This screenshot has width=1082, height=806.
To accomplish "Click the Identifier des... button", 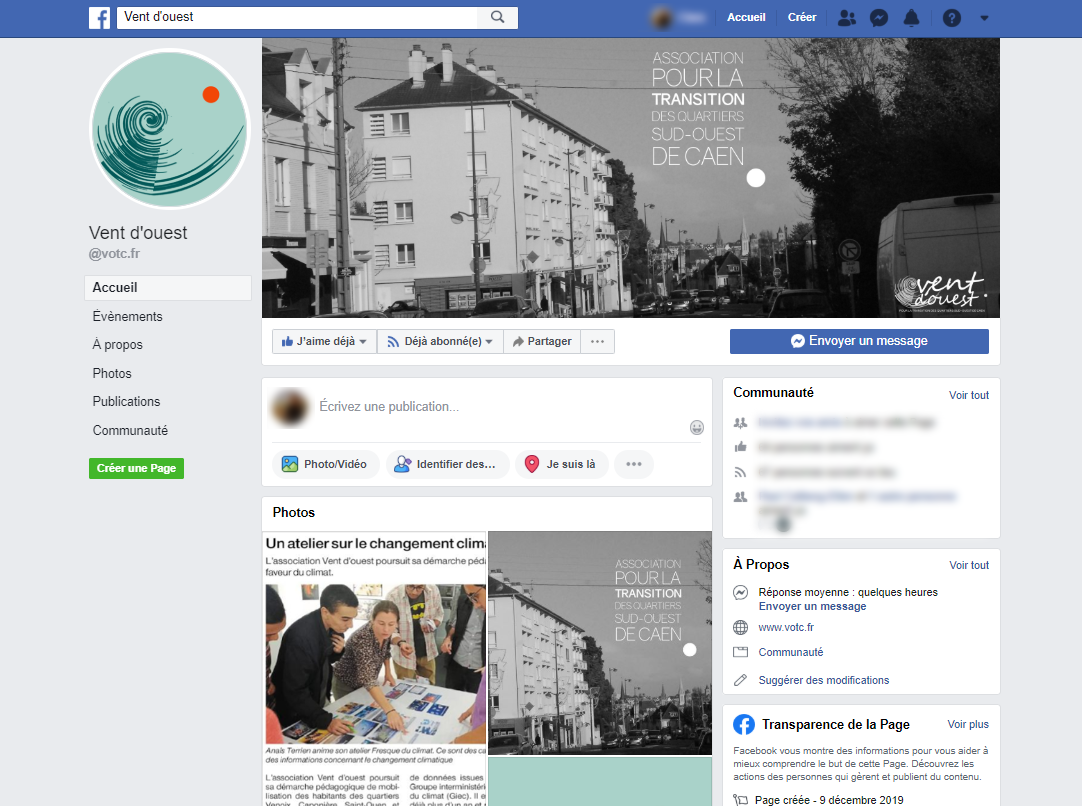I will (447, 464).
